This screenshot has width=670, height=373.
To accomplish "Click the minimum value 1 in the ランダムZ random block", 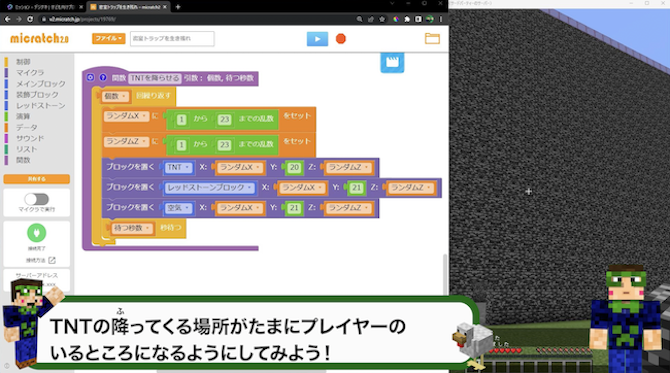I will tap(182, 145).
